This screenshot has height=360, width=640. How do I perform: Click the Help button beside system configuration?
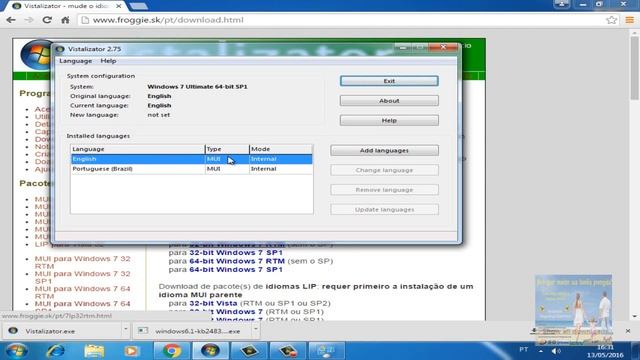tap(389, 120)
